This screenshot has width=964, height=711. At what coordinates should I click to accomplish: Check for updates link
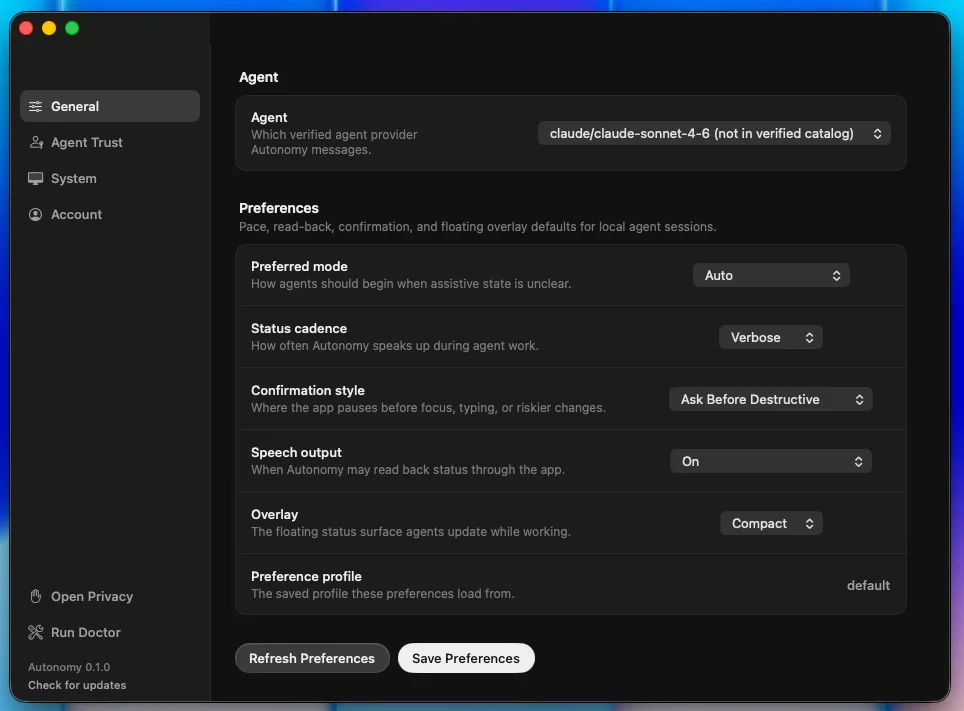point(77,685)
